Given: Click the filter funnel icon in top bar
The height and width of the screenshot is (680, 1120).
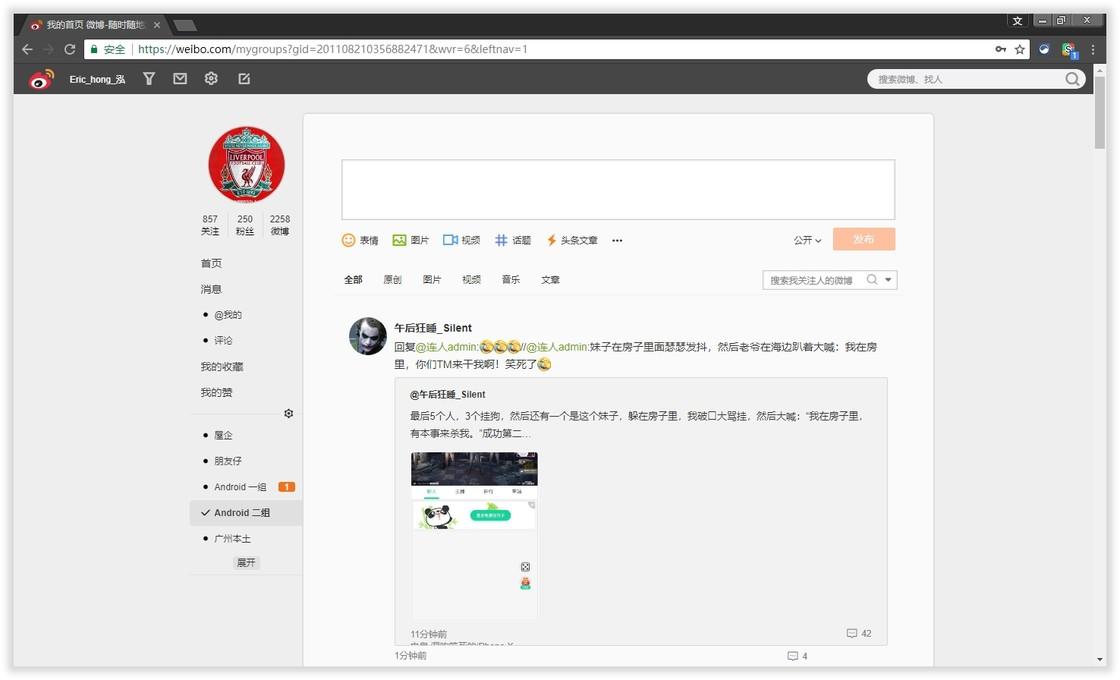Looking at the screenshot, I should (x=148, y=78).
